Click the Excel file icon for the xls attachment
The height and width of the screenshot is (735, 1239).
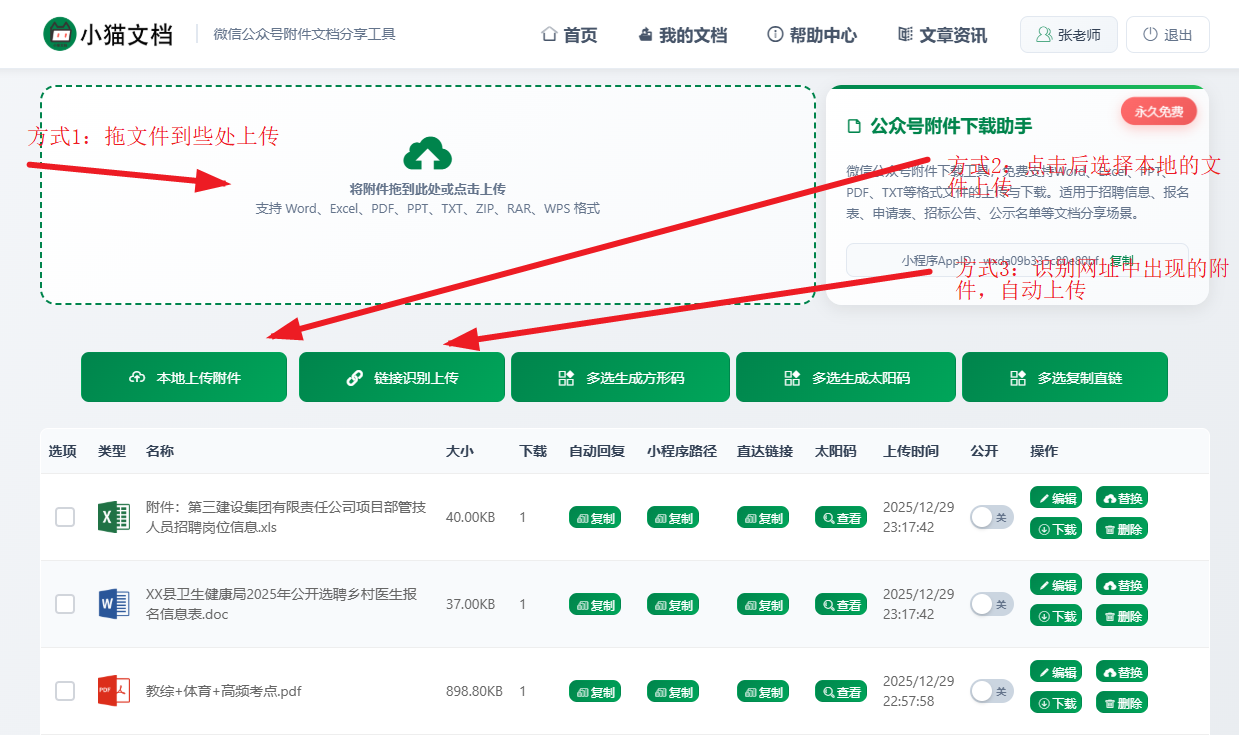point(113,517)
